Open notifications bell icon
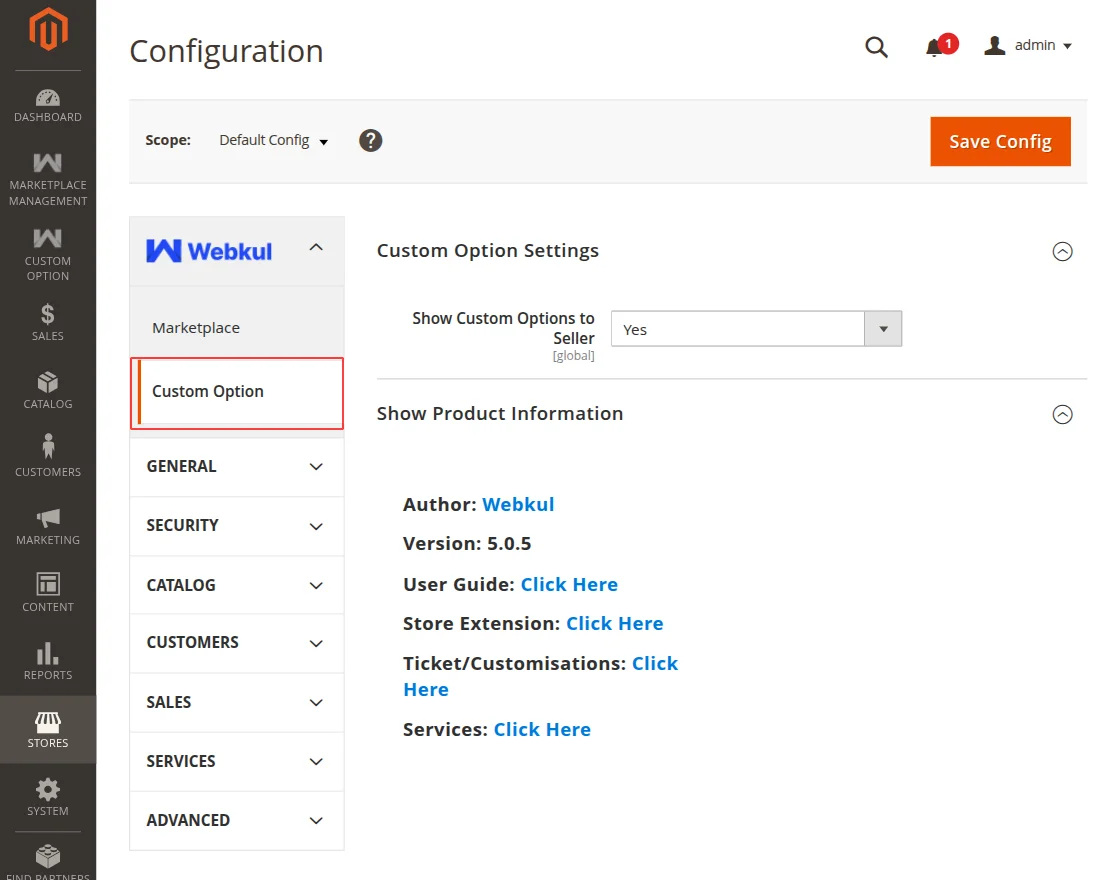The image size is (1120, 880). pyautogui.click(x=935, y=47)
